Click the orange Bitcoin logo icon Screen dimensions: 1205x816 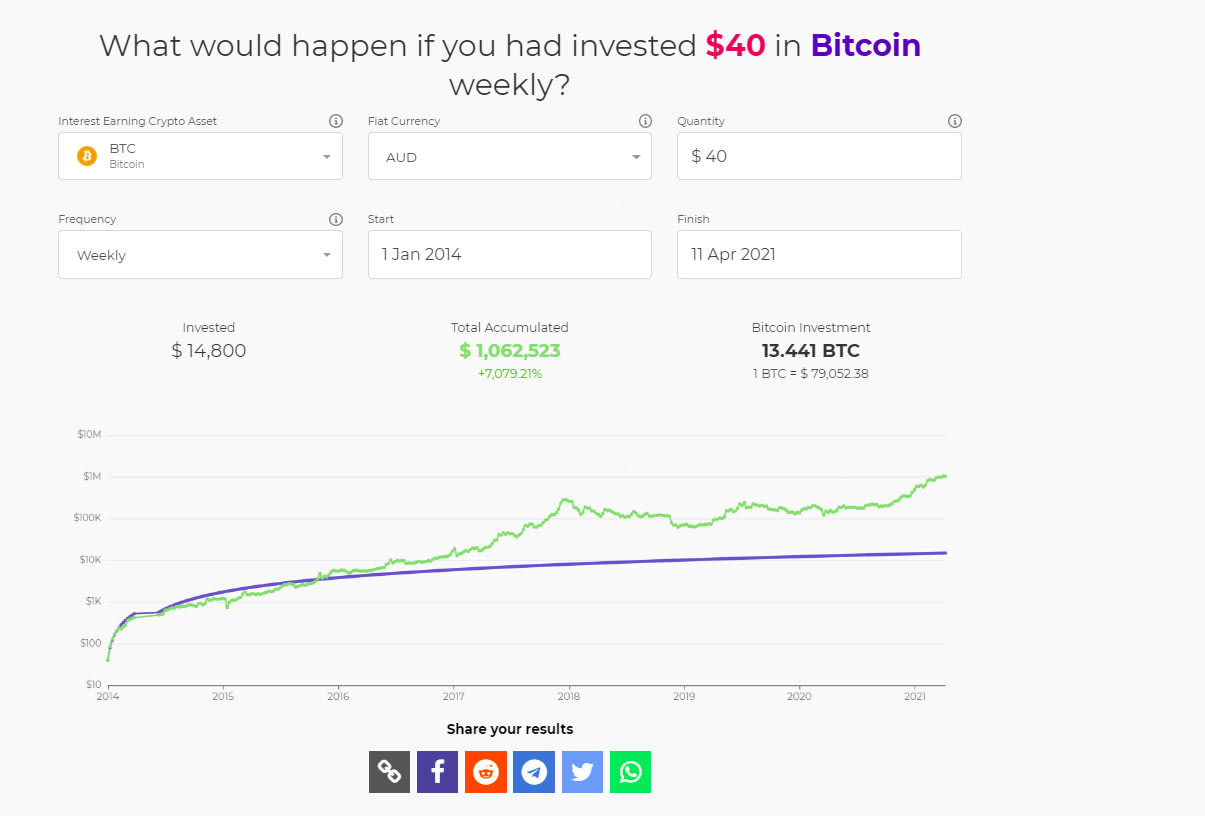[87, 156]
